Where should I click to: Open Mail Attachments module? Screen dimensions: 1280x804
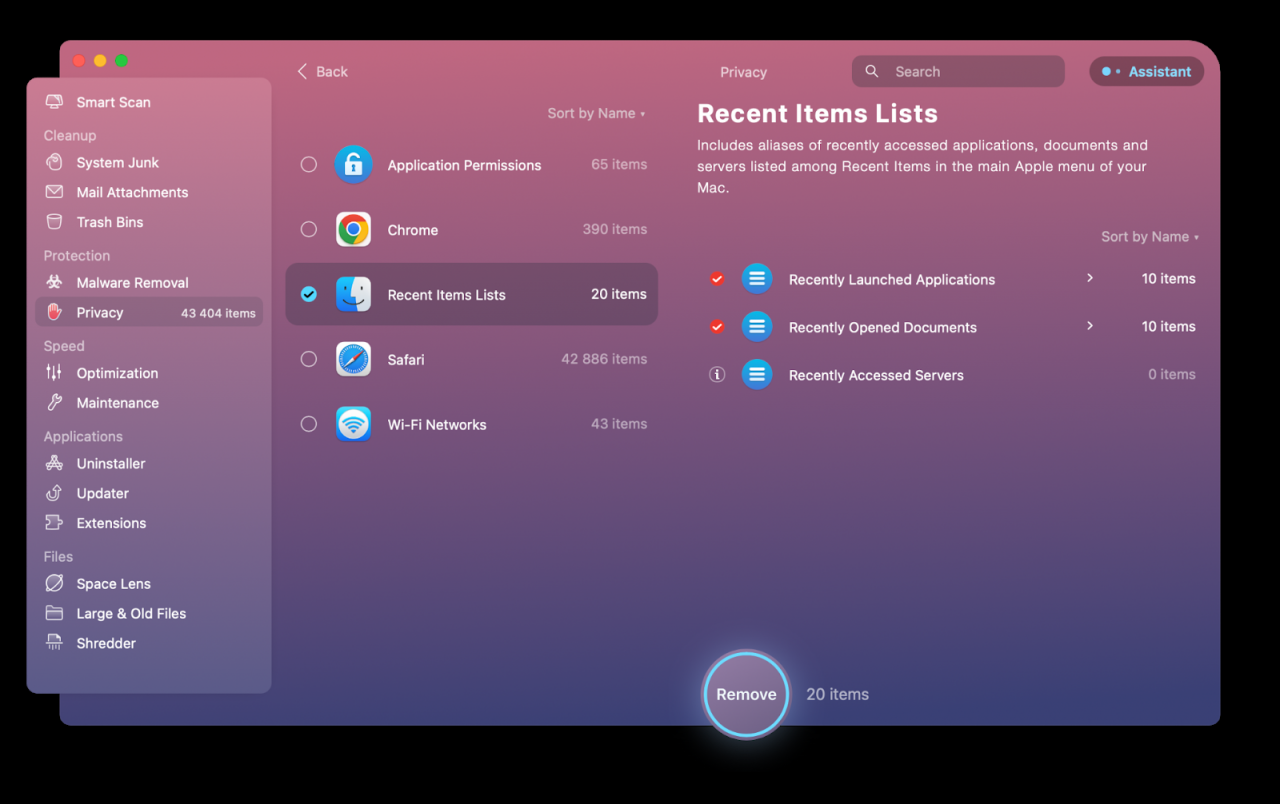149,192
